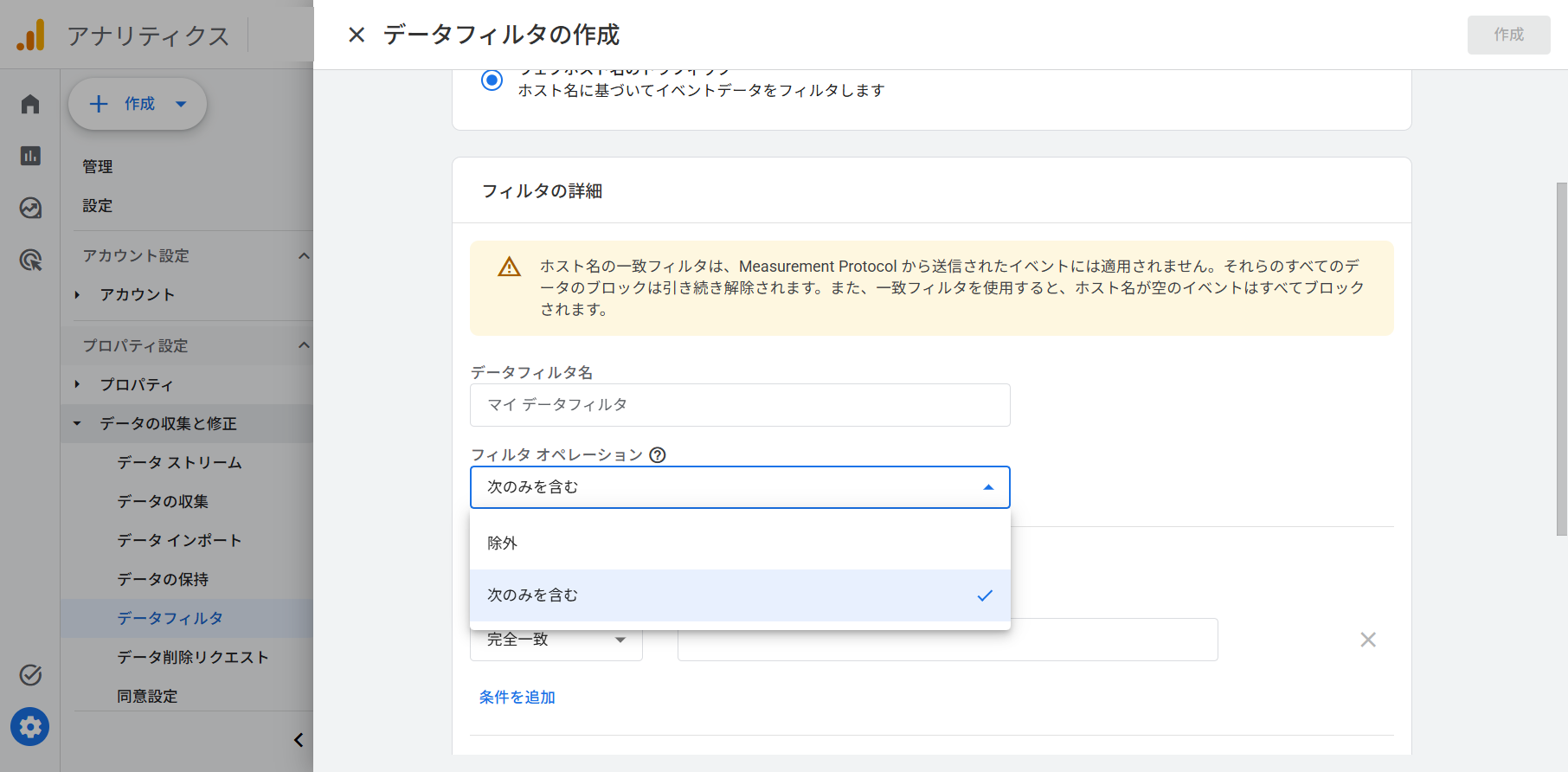Click the 作成 button at top right
Image resolution: width=1568 pixels, height=772 pixels.
1508,35
